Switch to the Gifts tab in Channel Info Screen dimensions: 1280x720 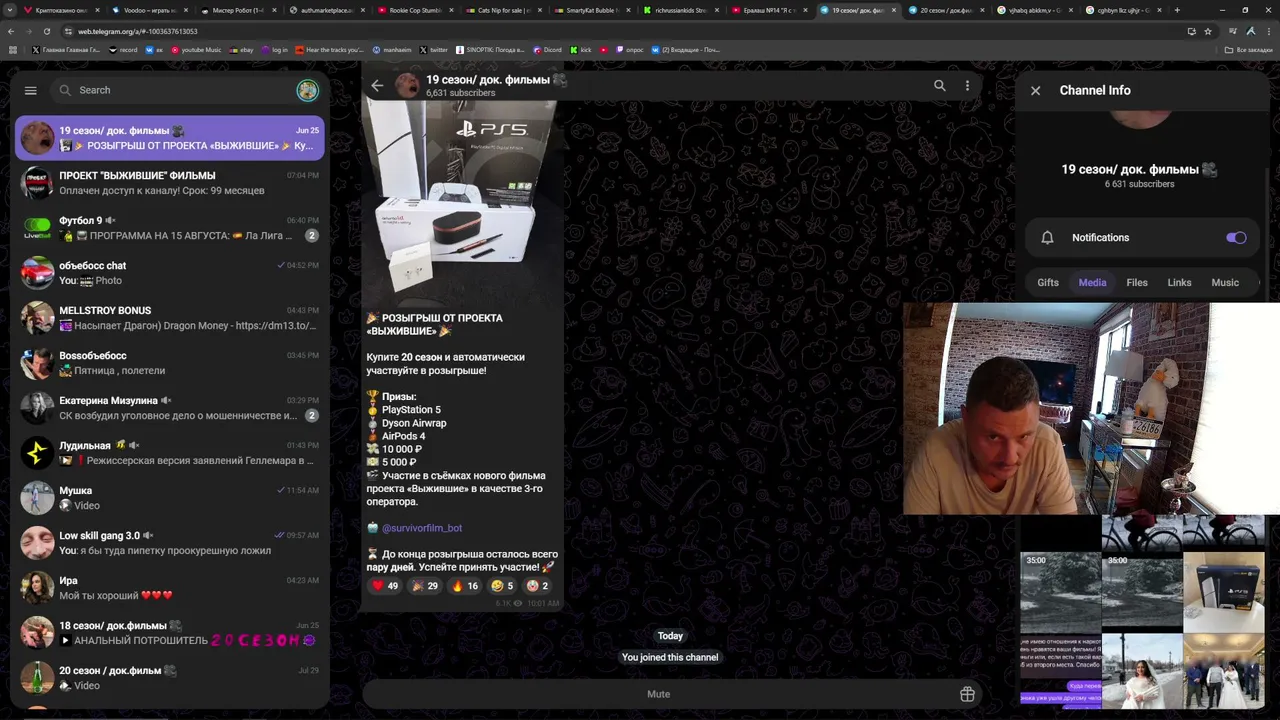point(1048,283)
